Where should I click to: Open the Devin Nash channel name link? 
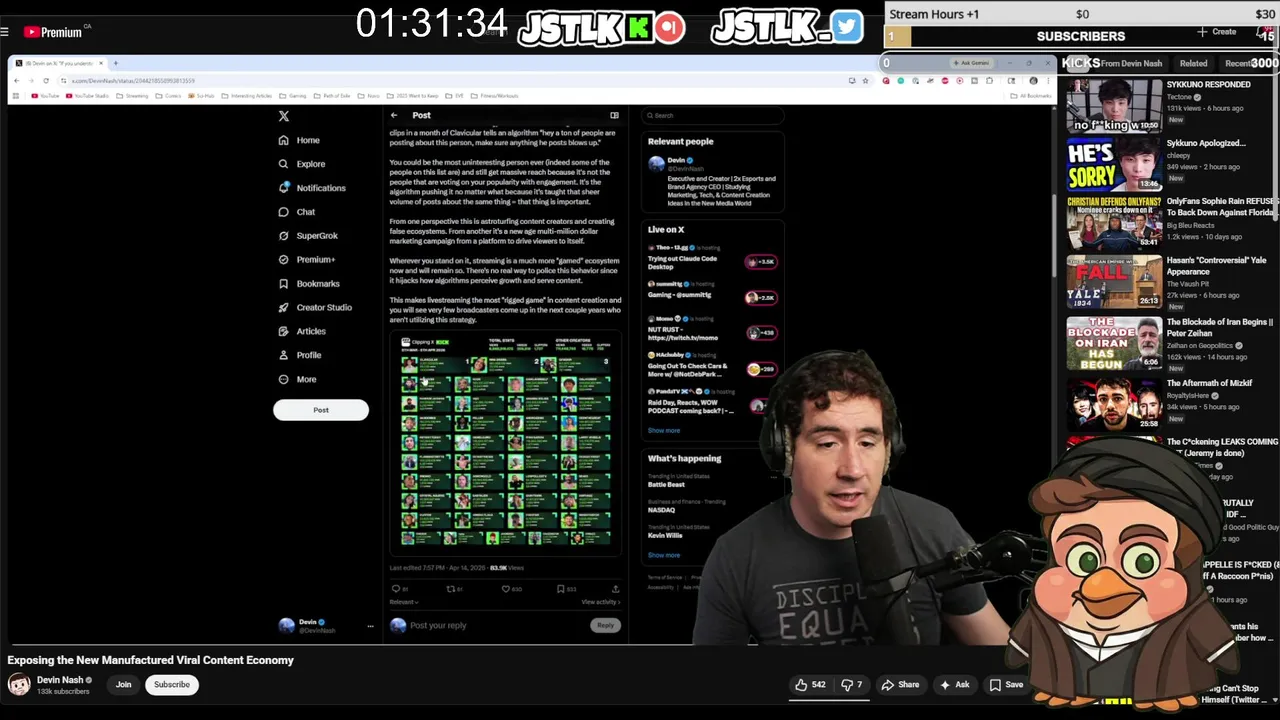point(60,680)
